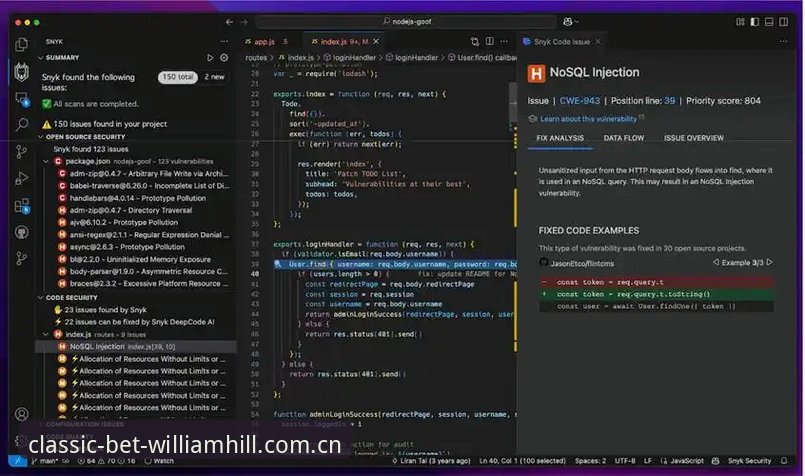The height and width of the screenshot is (476, 805).
Task: Collapse the SUMMARY section
Action: coord(41,58)
